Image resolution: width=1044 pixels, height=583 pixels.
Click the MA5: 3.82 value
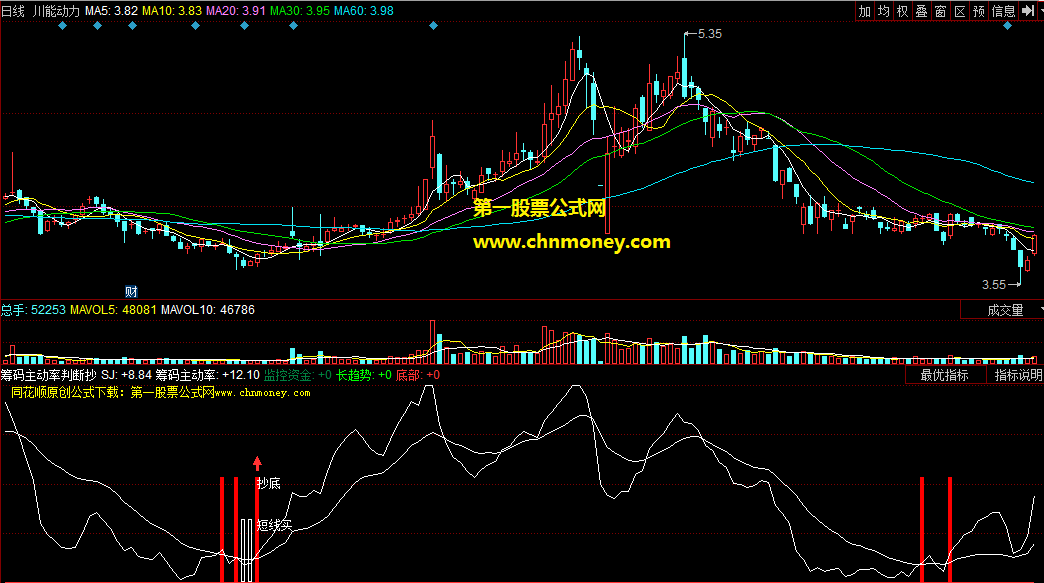111,11
